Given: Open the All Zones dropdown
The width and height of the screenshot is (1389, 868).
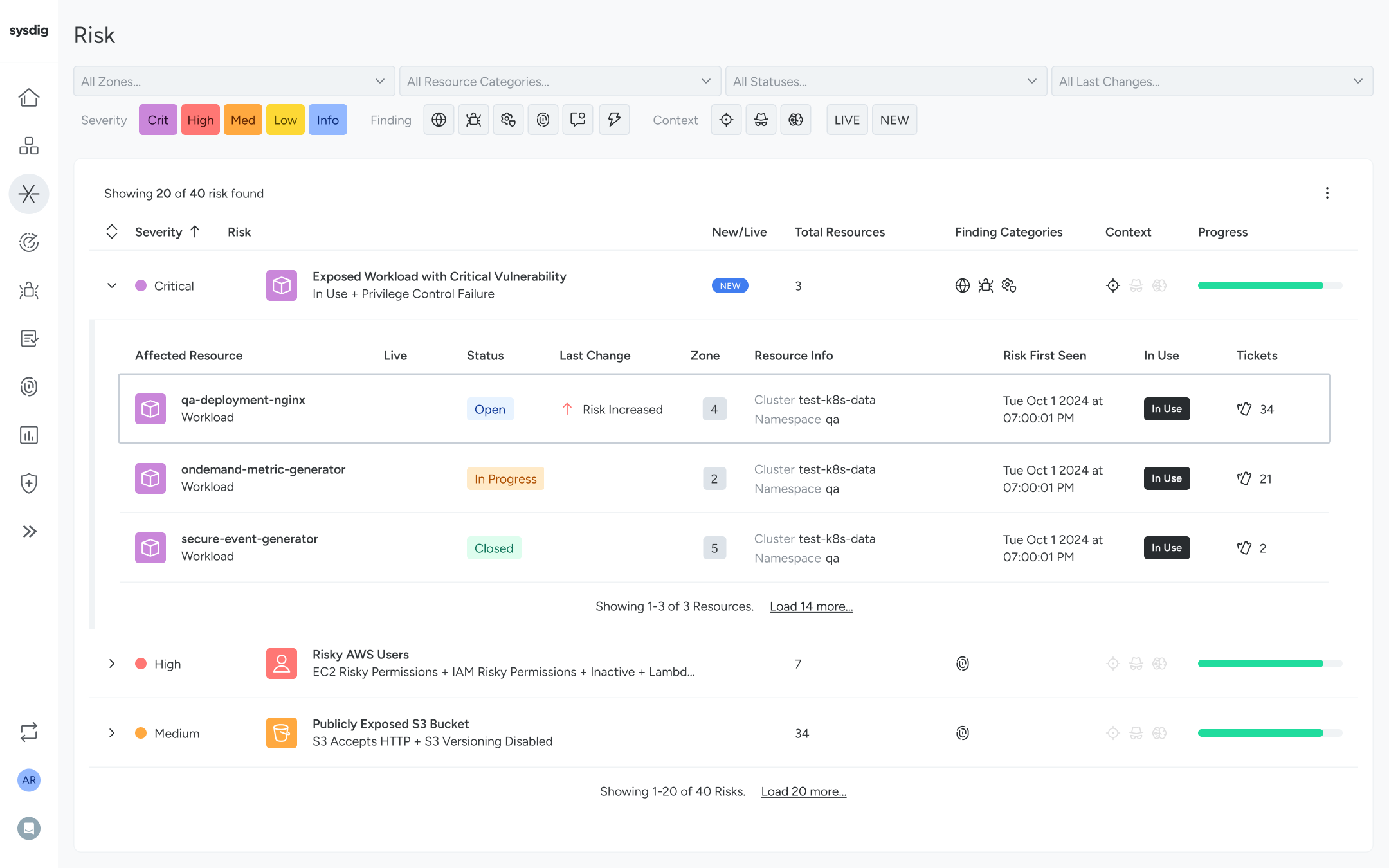Looking at the screenshot, I should pos(233,81).
